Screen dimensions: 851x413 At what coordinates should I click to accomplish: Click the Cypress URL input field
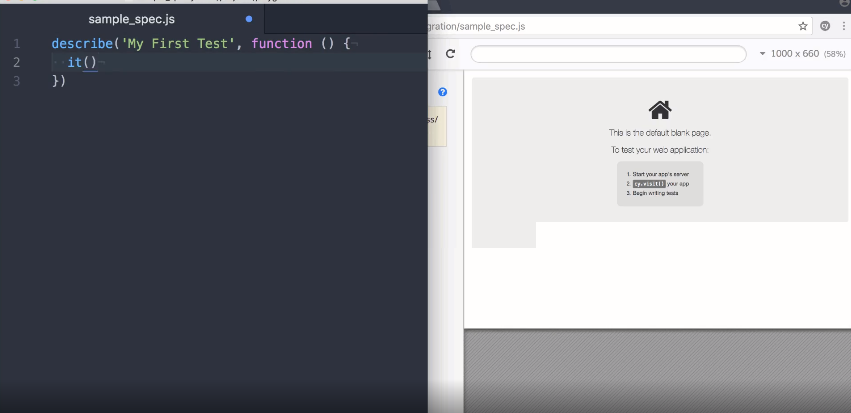608,54
